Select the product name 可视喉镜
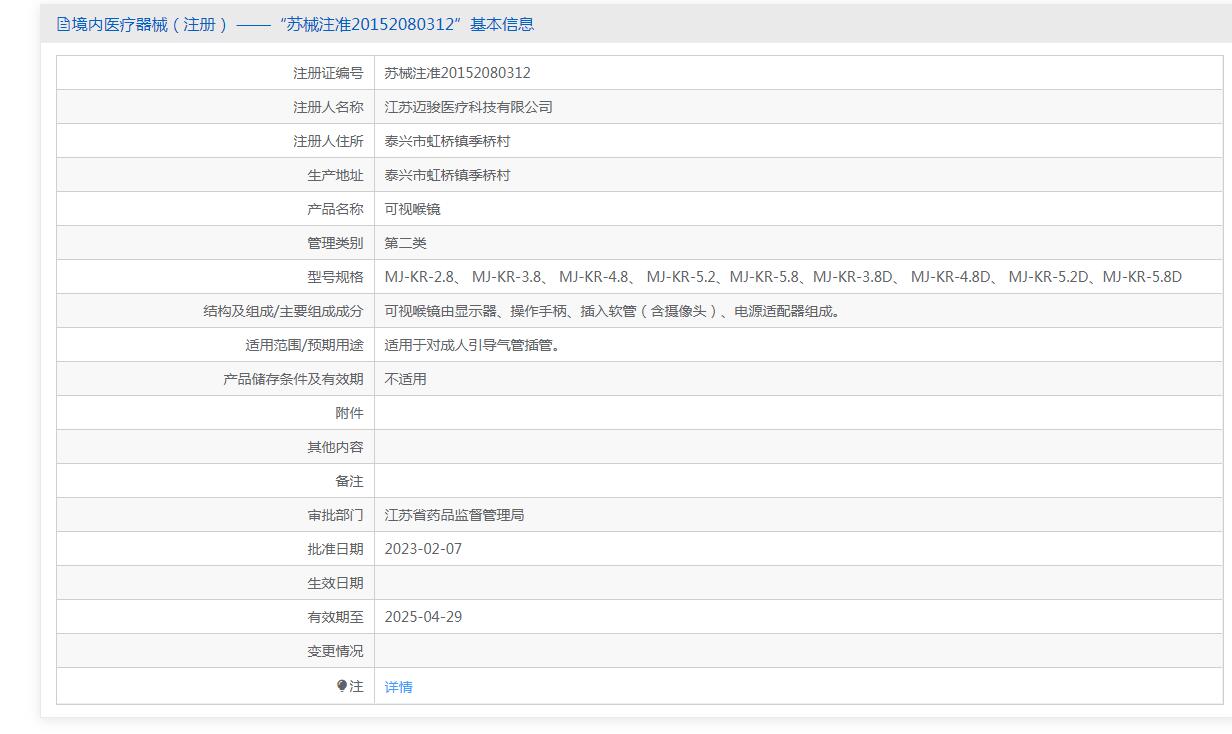 click(412, 209)
